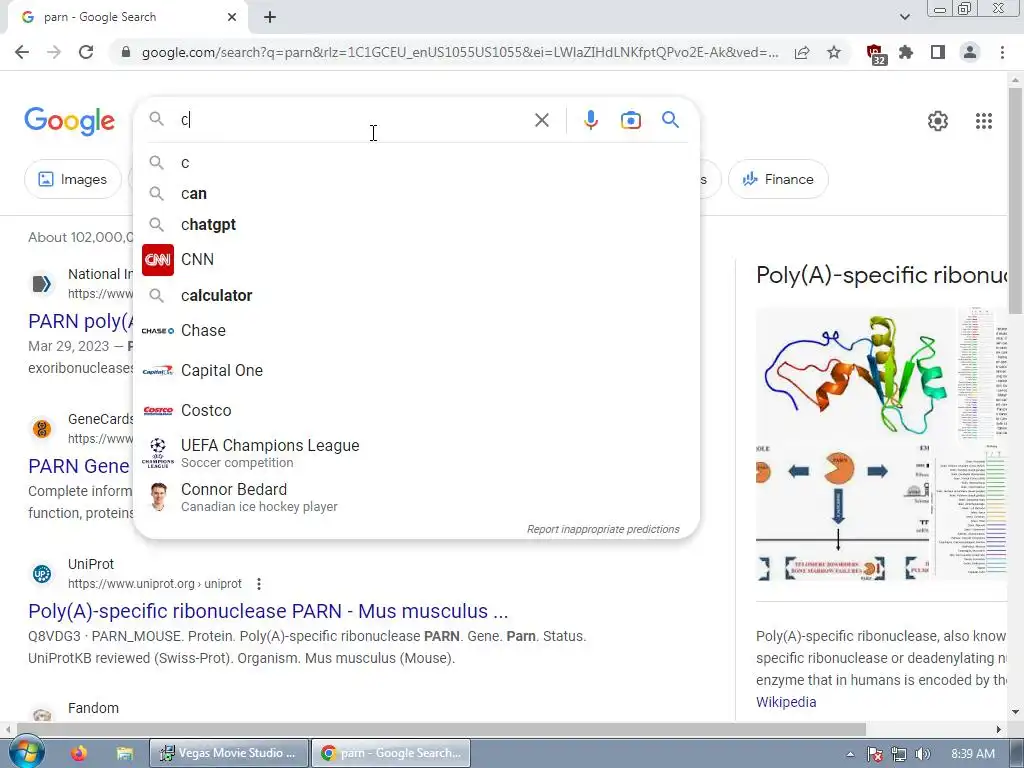Viewport: 1024px width, 768px height.
Task: Open the Chrome profile avatar
Action: 970,52
